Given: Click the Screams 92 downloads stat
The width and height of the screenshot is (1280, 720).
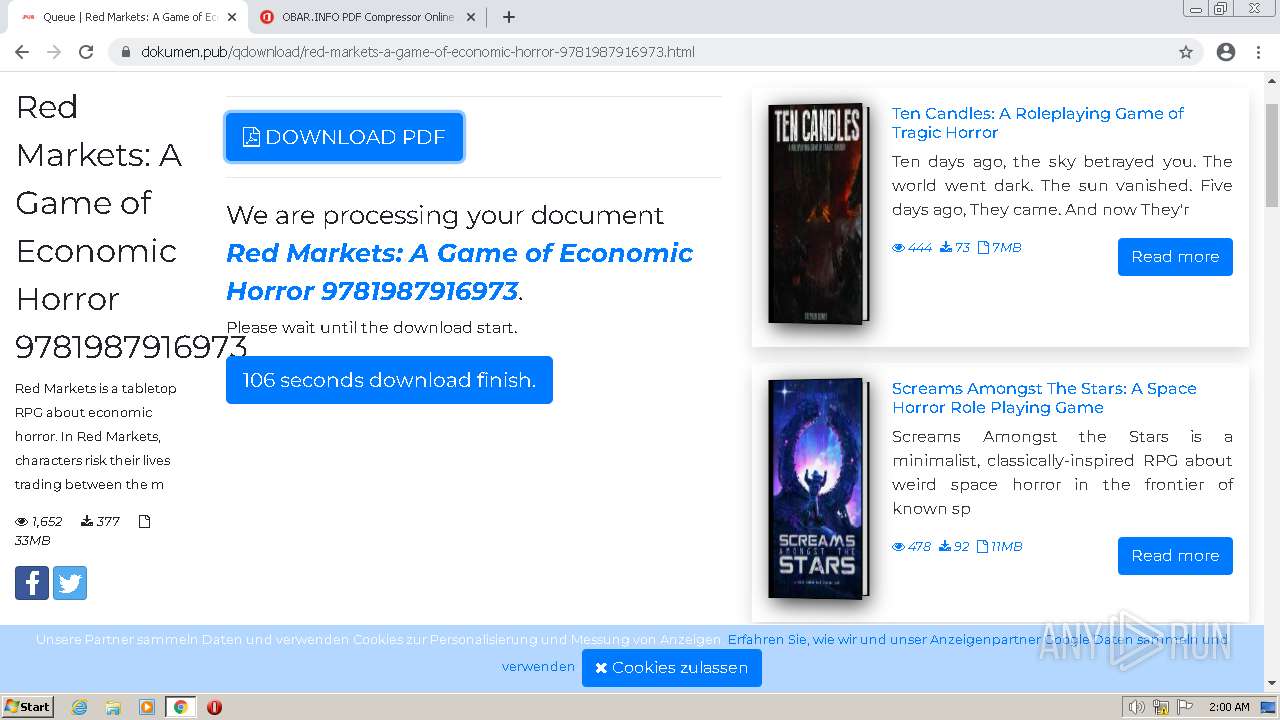Looking at the screenshot, I should [954, 546].
